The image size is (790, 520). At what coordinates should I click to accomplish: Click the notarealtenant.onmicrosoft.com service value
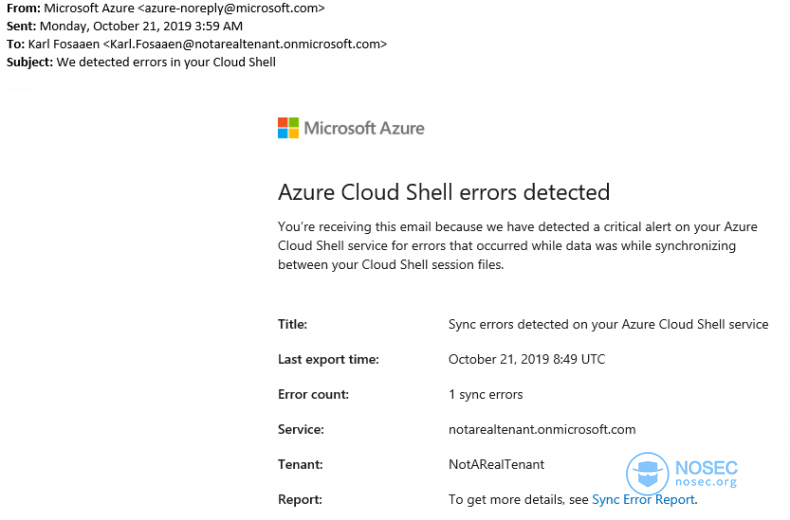tap(542, 429)
